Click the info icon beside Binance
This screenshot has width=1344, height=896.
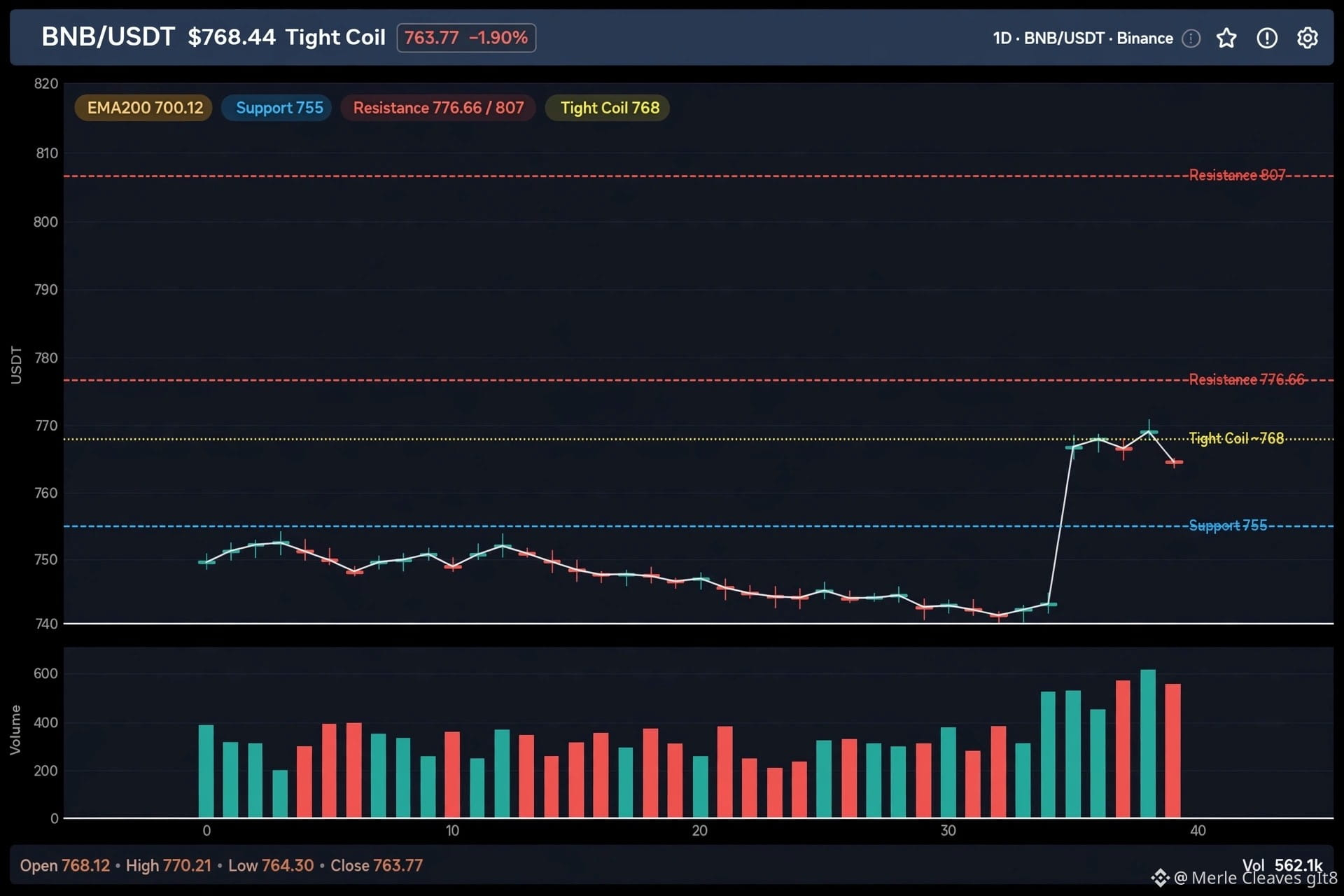click(x=1191, y=38)
